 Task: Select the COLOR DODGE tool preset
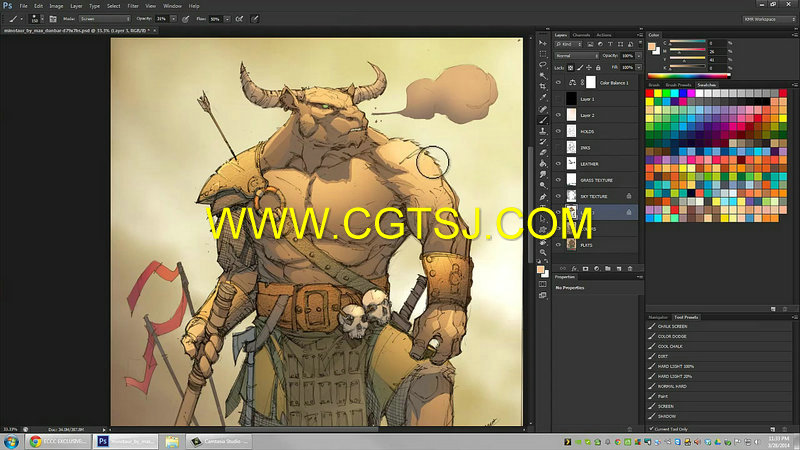coord(719,336)
